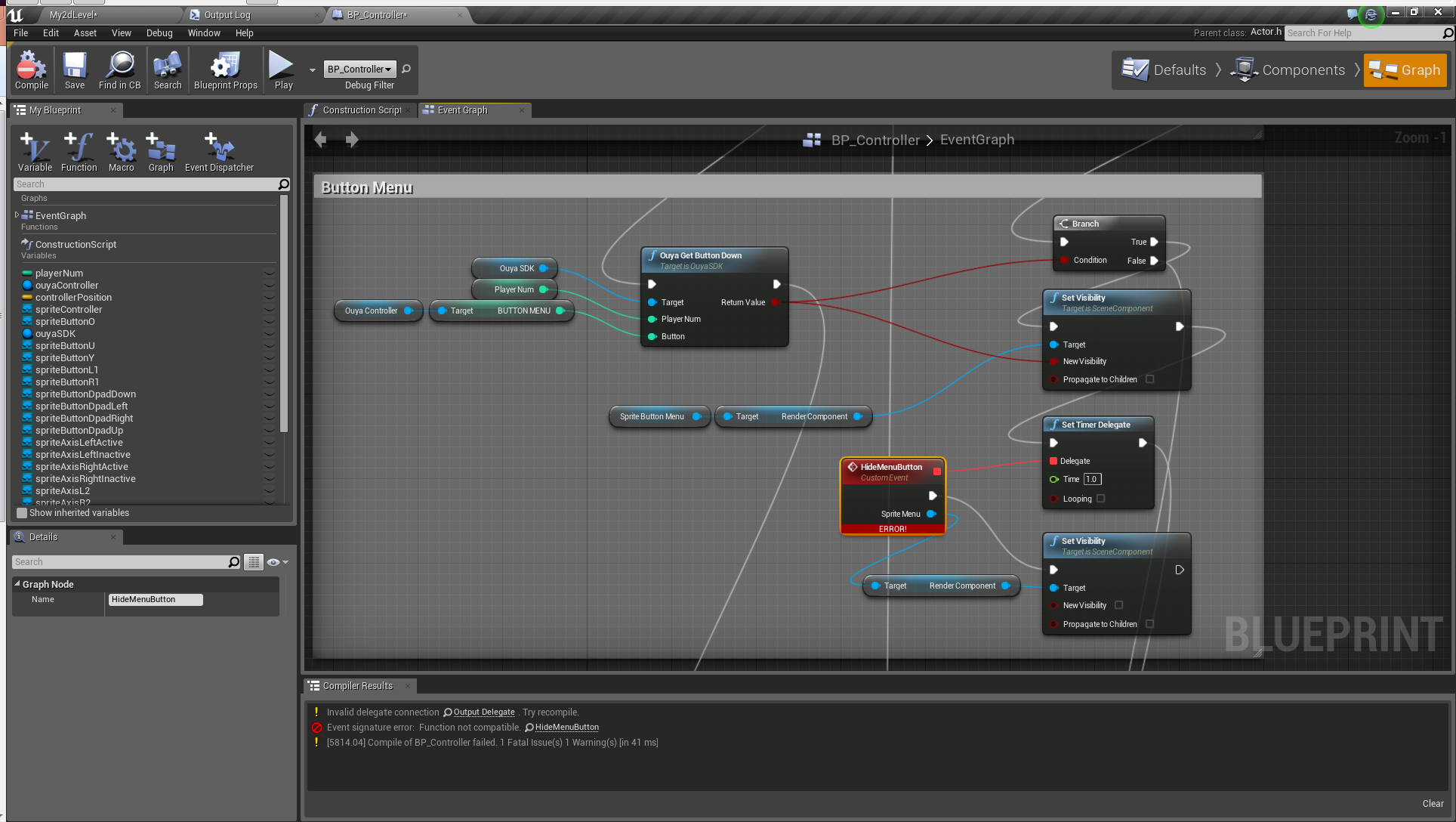The height and width of the screenshot is (822, 1456).
Task: Open the BP_Controller debug filter dropdown
Action: point(360,70)
